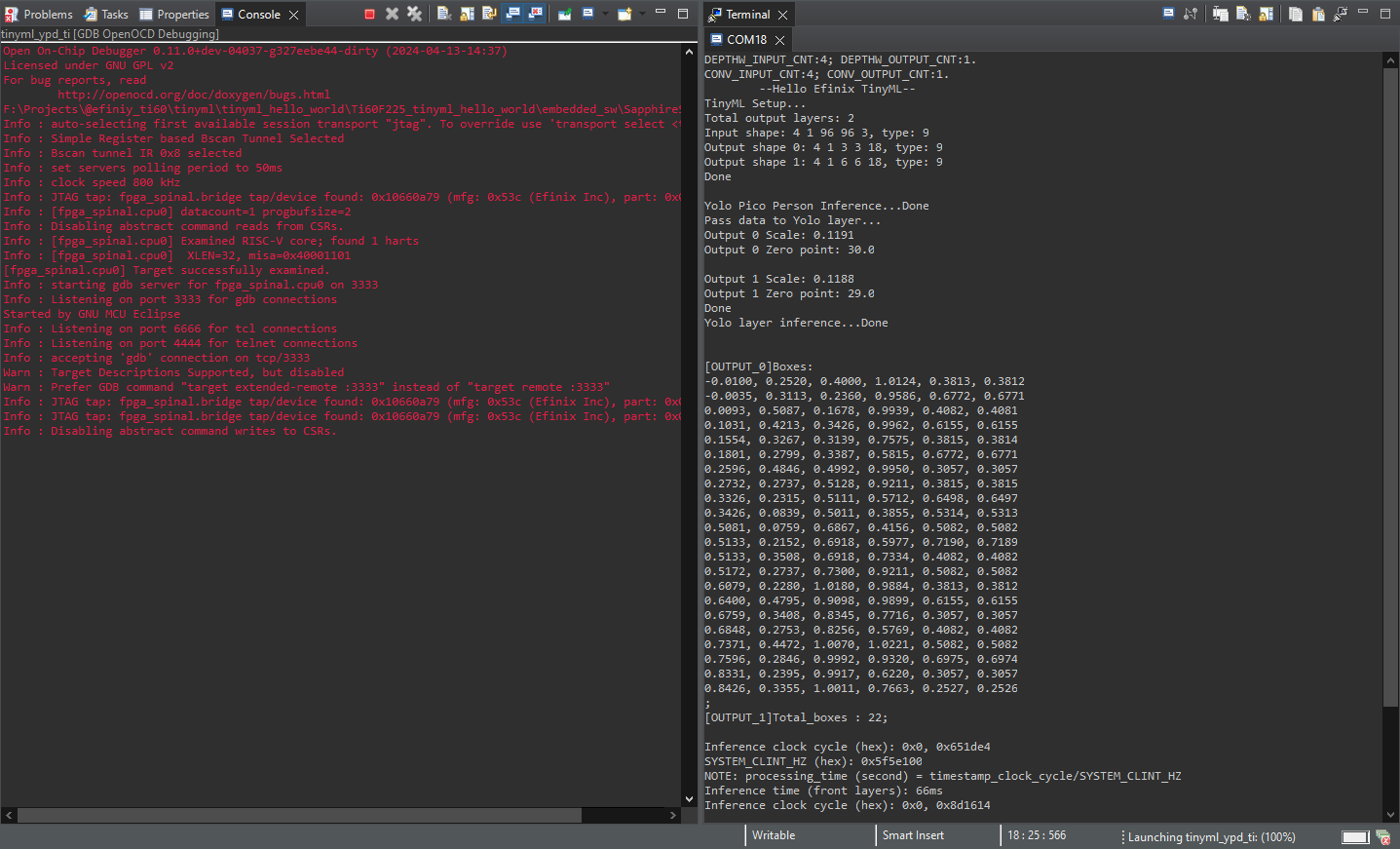Copy selected terminal text
This screenshot has width=1400, height=849.
point(1295,14)
